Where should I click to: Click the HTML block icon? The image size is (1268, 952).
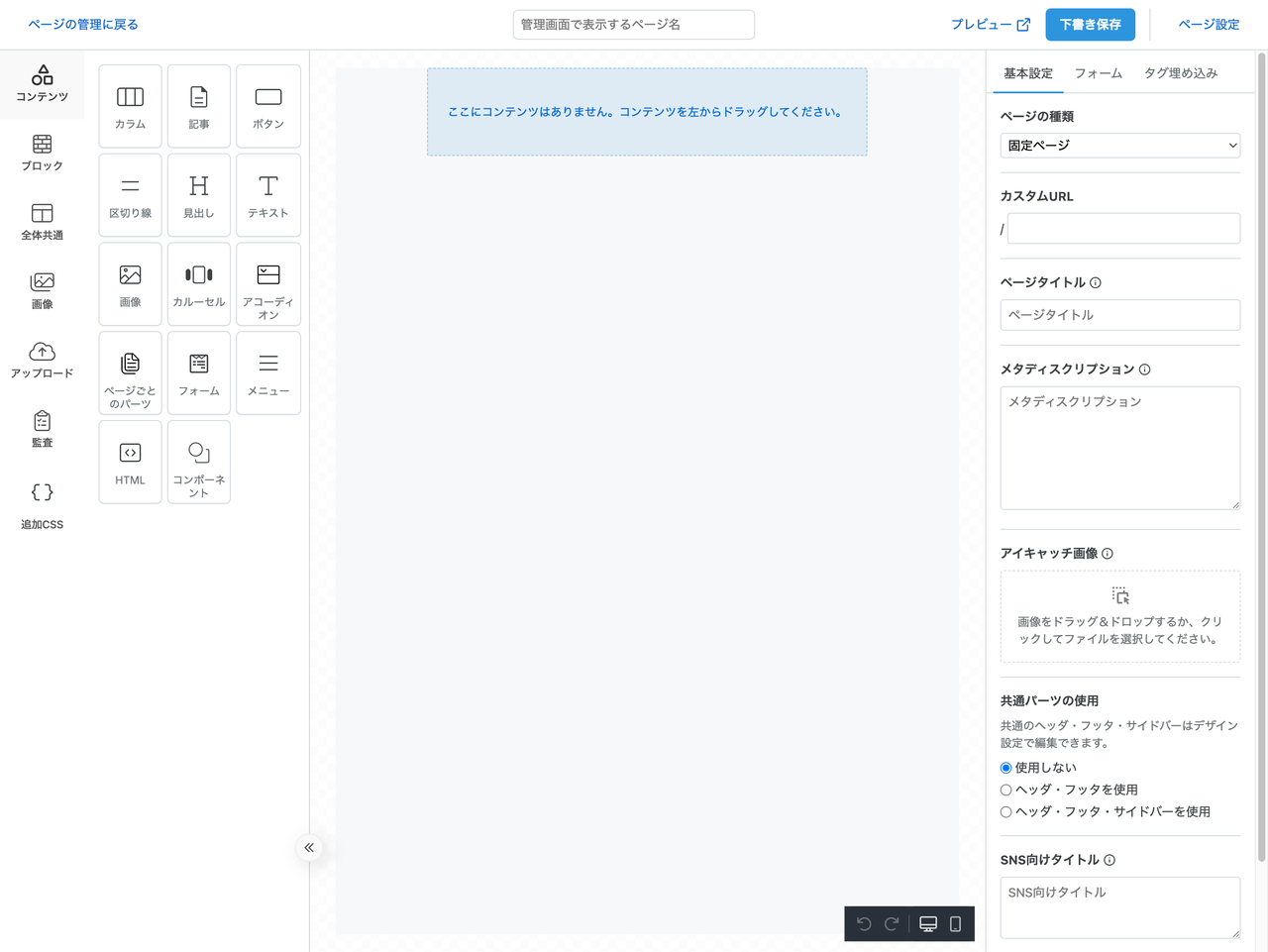130,462
